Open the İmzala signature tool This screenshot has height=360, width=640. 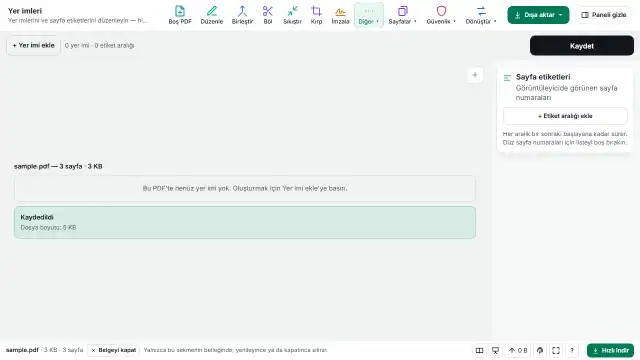pos(340,15)
